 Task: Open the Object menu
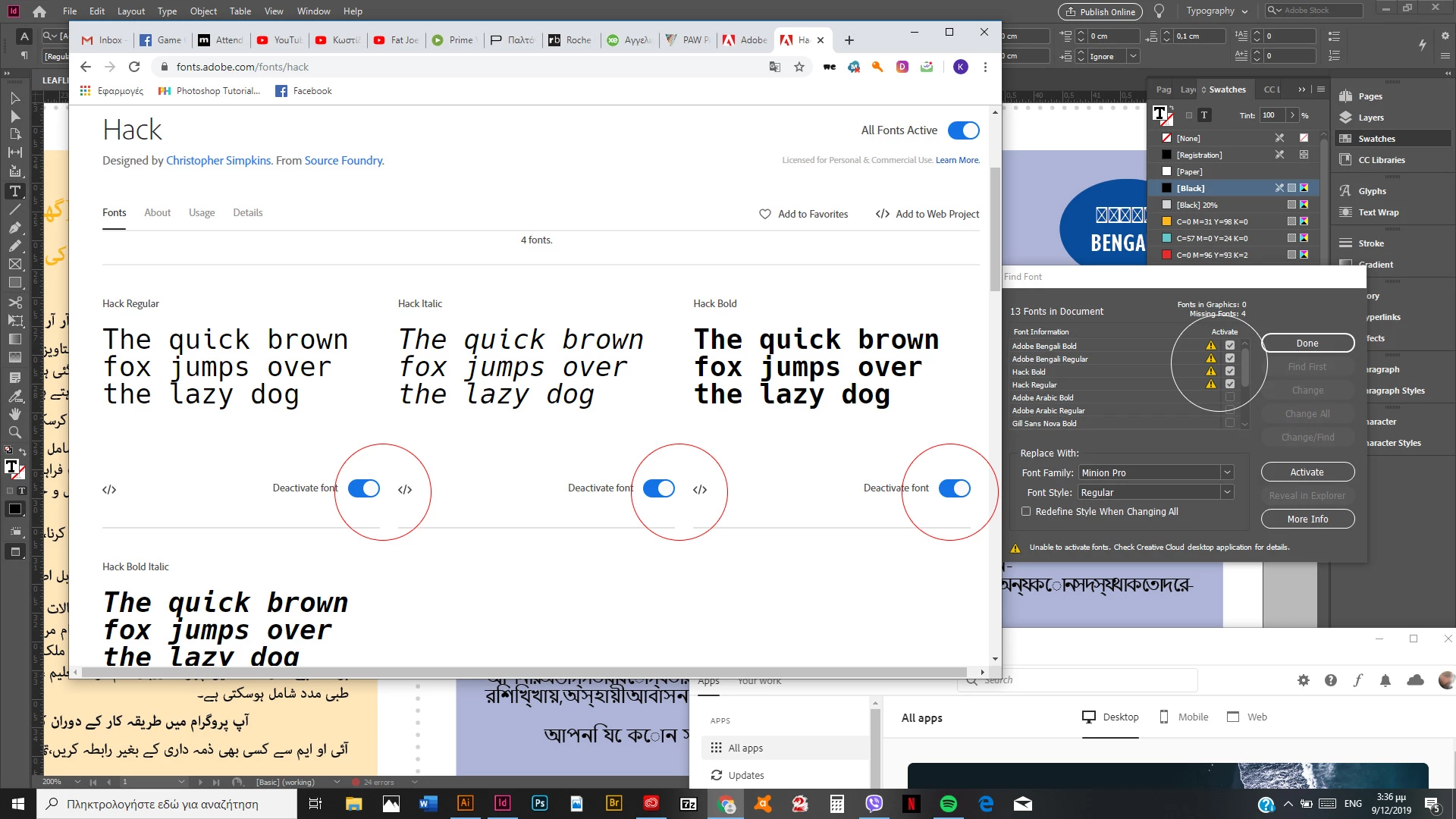coord(203,11)
